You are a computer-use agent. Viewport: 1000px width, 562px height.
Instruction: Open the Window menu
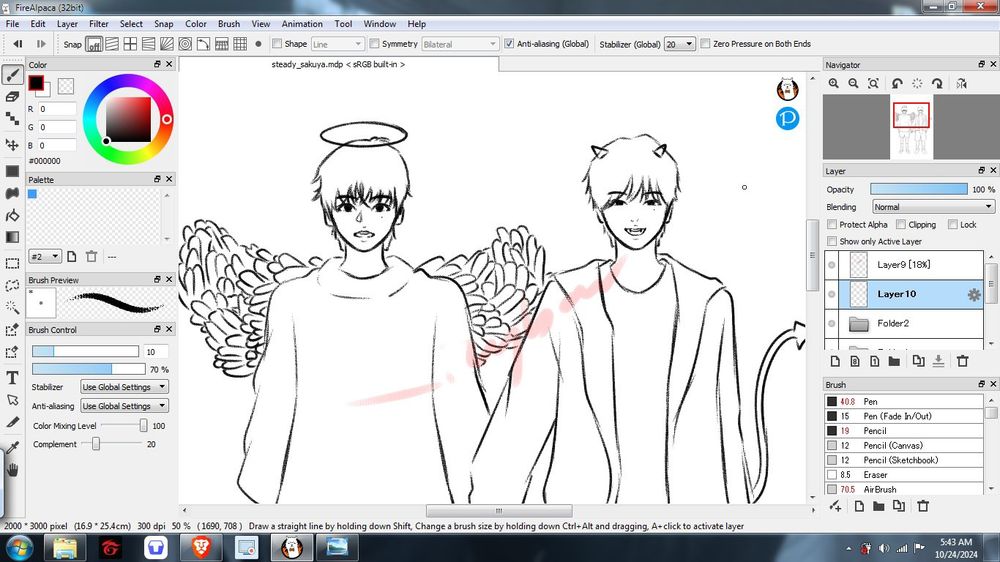click(379, 24)
